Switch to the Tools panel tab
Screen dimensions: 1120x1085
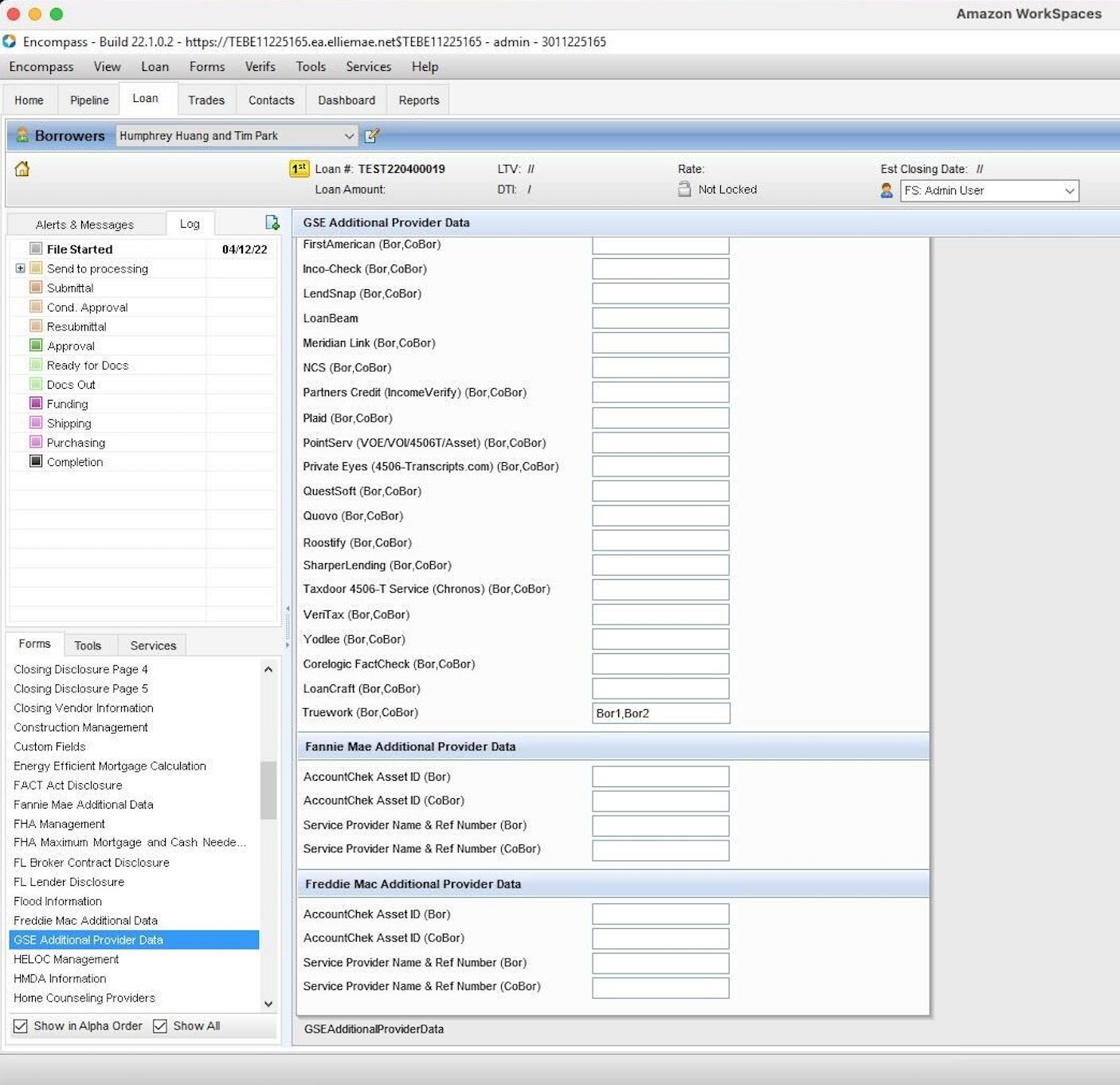88,645
